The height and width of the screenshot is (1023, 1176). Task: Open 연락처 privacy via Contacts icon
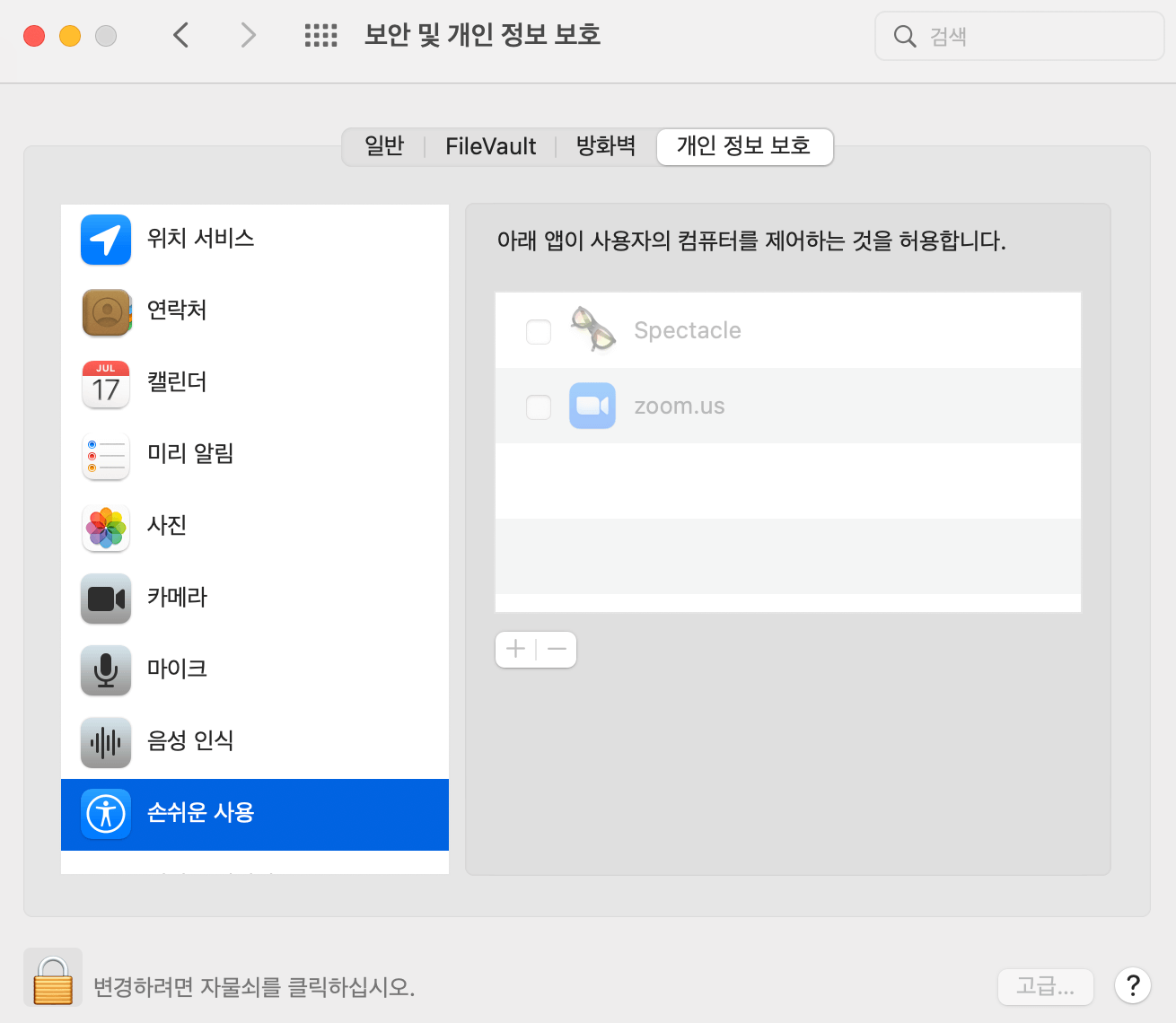click(105, 311)
